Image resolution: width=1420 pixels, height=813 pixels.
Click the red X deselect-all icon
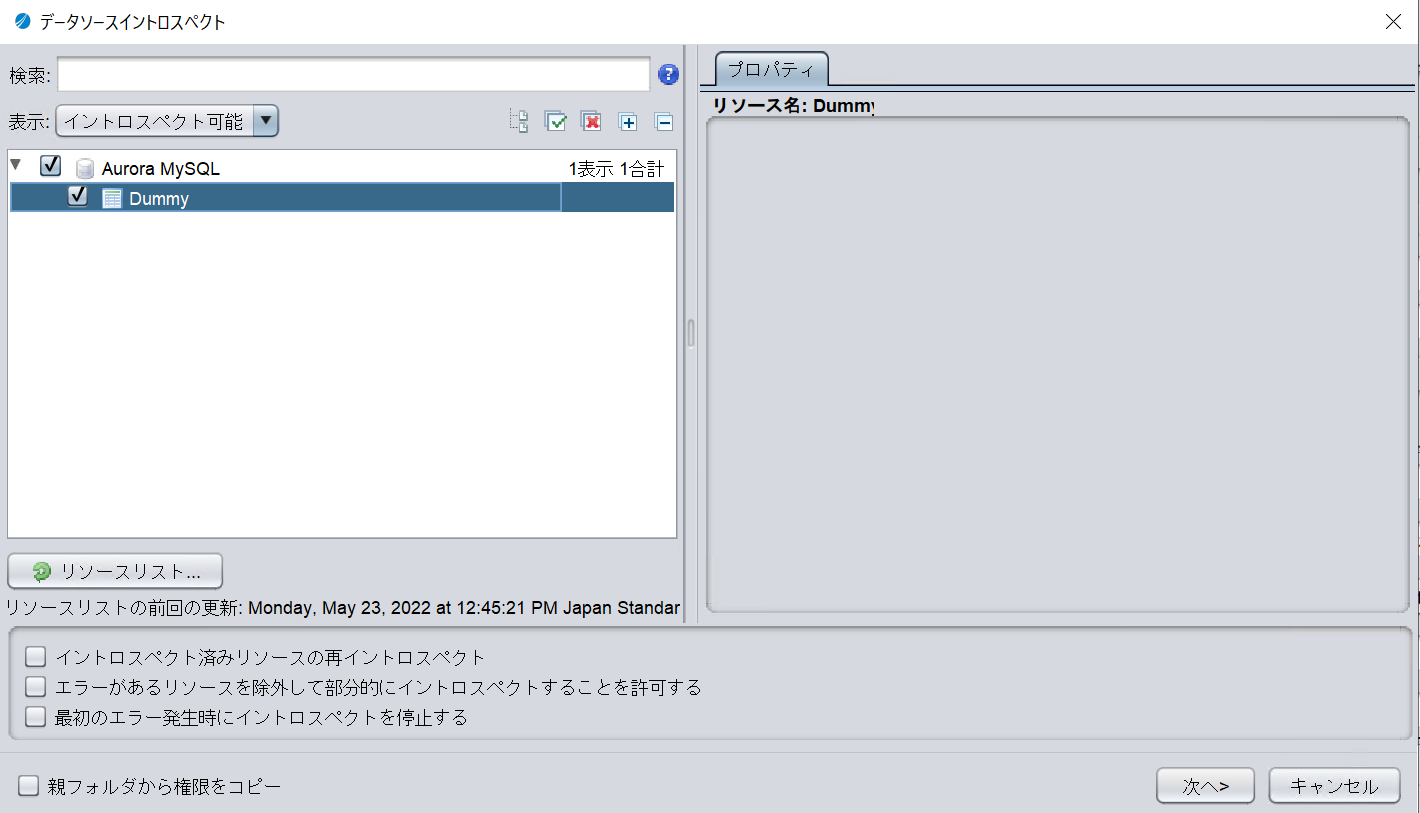[x=591, y=122]
